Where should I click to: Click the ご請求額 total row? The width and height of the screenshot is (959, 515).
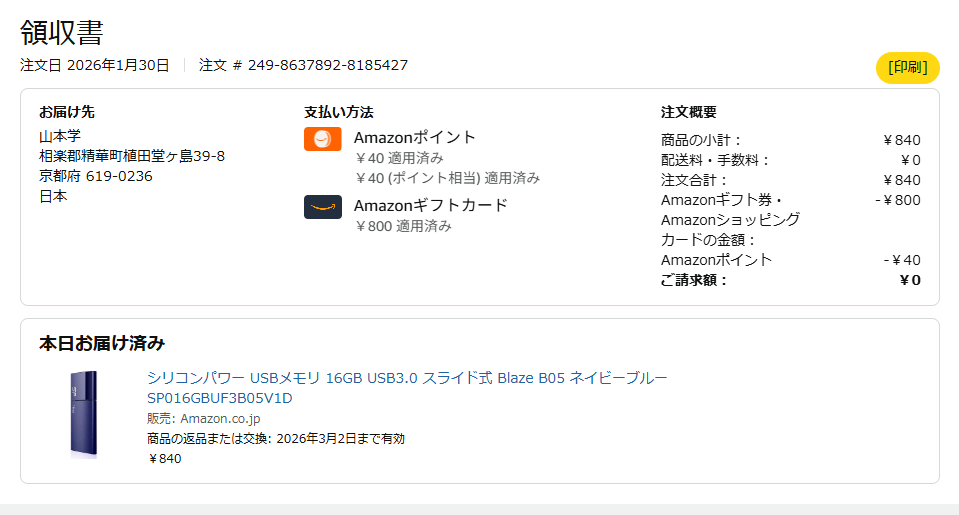[790, 280]
